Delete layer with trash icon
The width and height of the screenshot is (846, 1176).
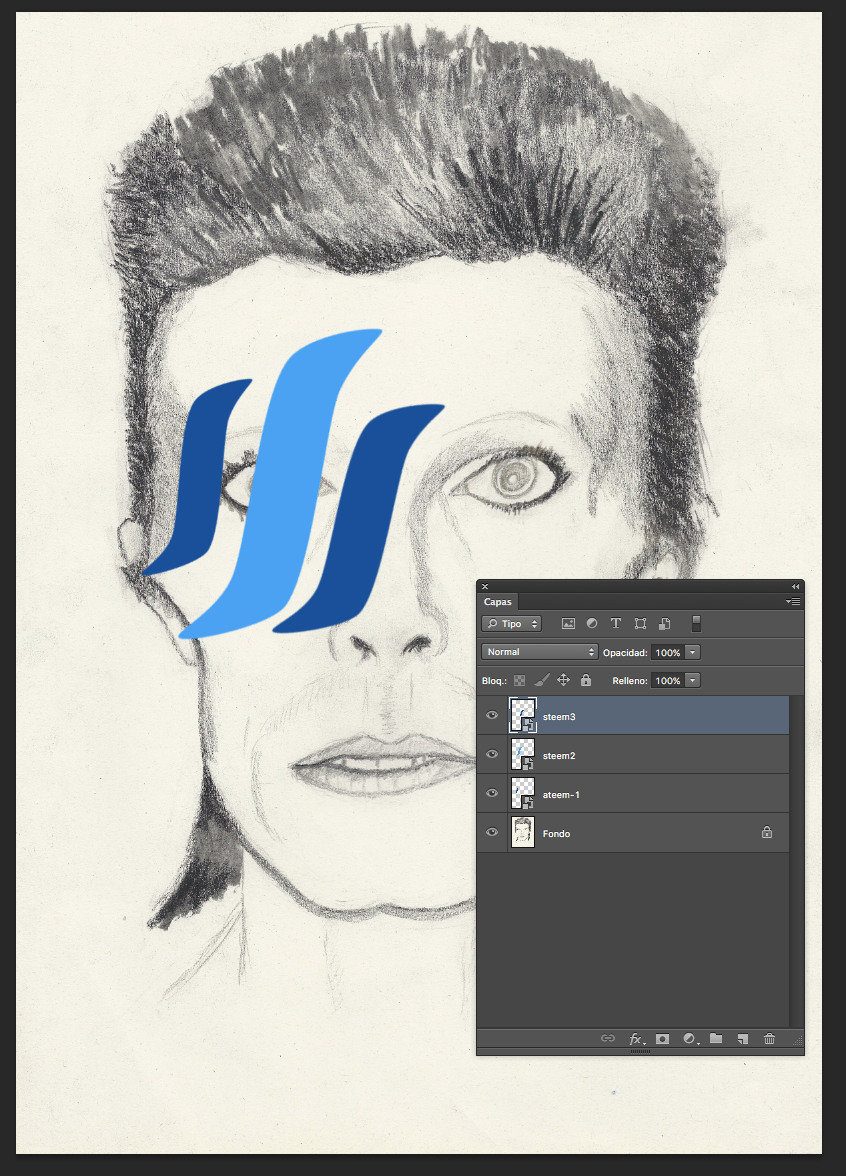click(x=769, y=1039)
